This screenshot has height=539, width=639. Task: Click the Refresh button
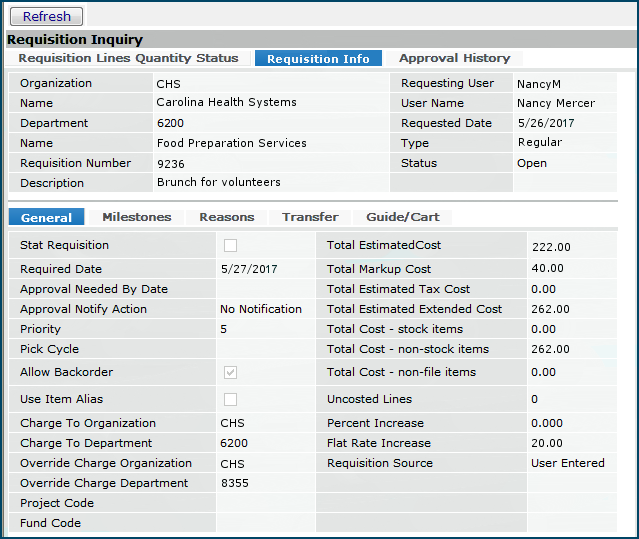(47, 16)
